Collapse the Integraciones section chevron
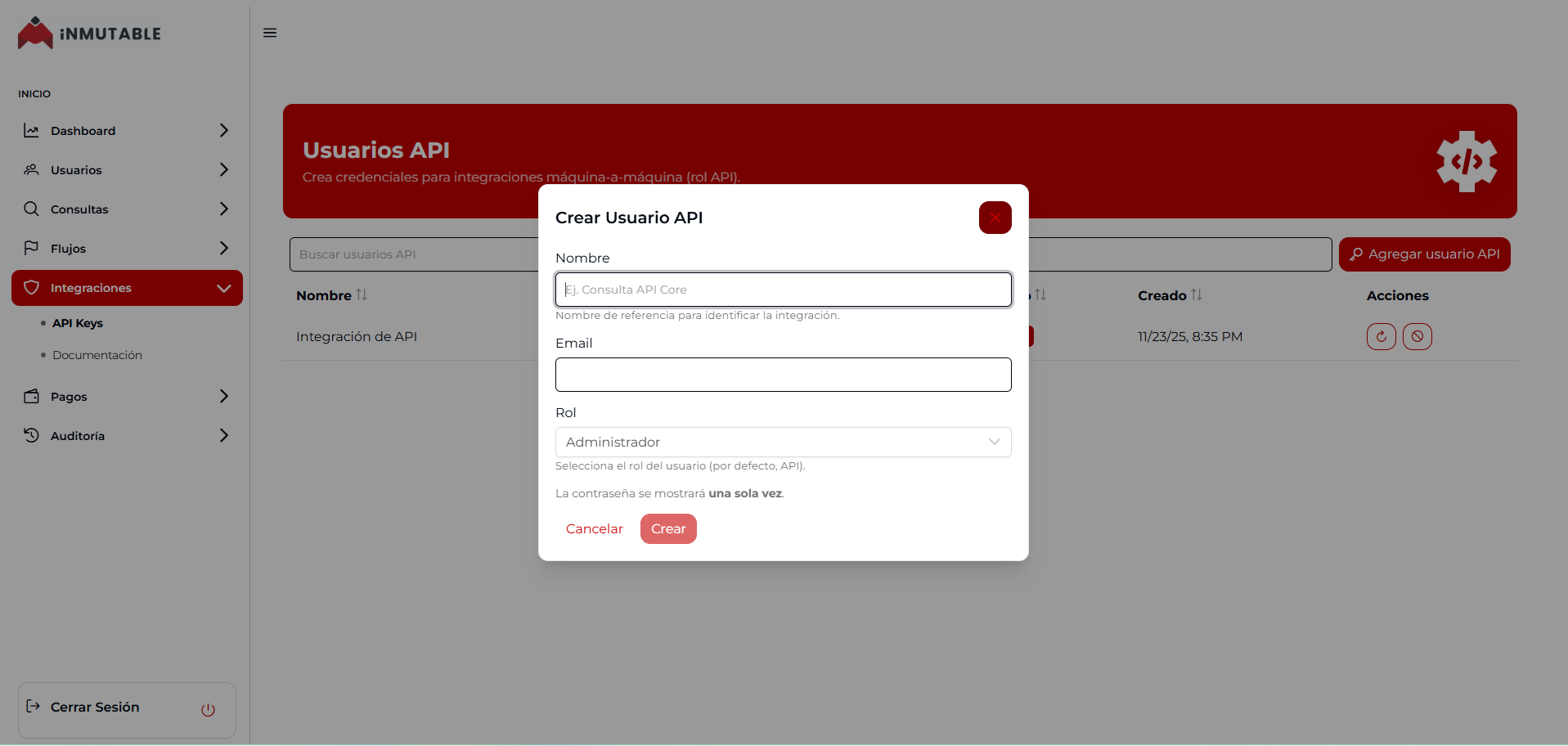 [x=223, y=288]
